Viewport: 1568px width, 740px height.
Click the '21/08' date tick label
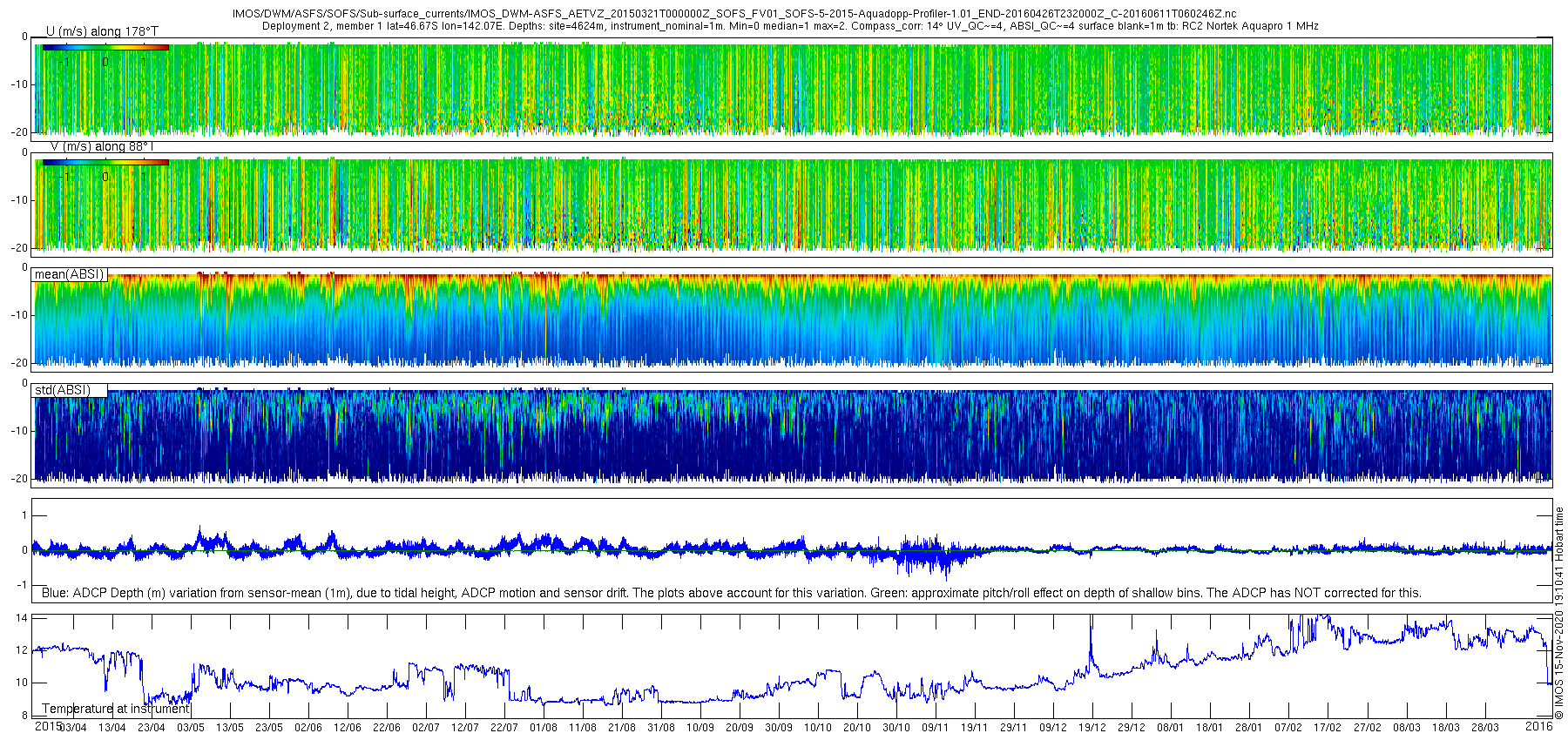point(622,728)
